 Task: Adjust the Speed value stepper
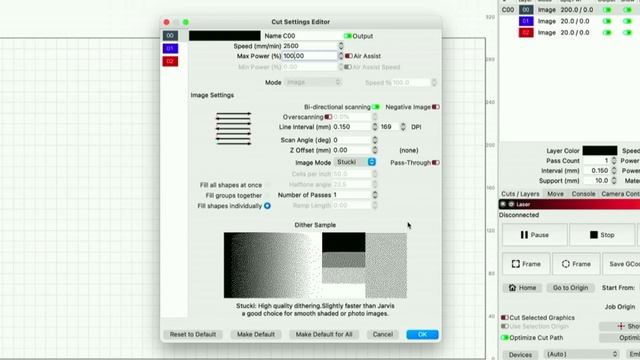pos(341,46)
